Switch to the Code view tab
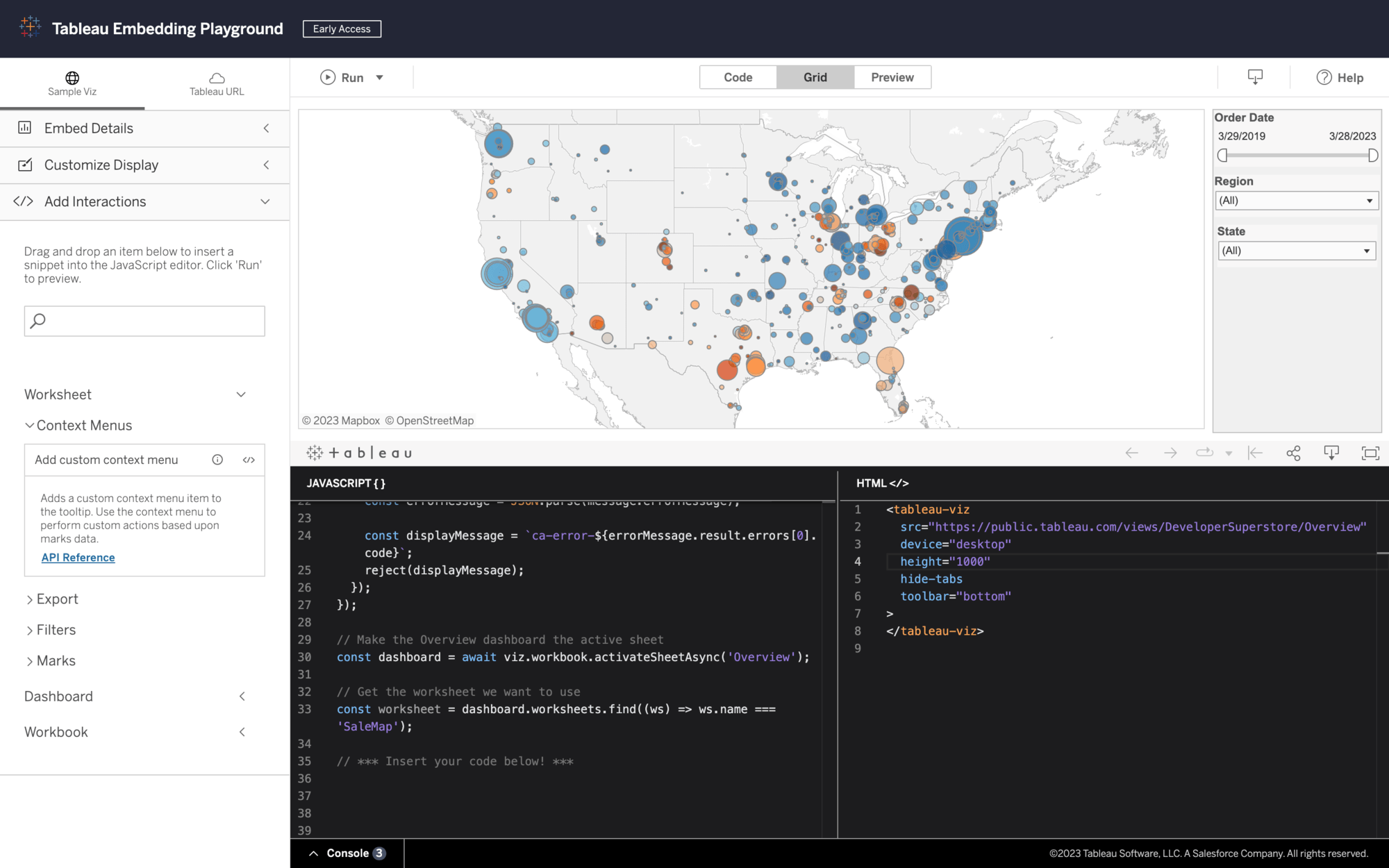 coord(738,77)
